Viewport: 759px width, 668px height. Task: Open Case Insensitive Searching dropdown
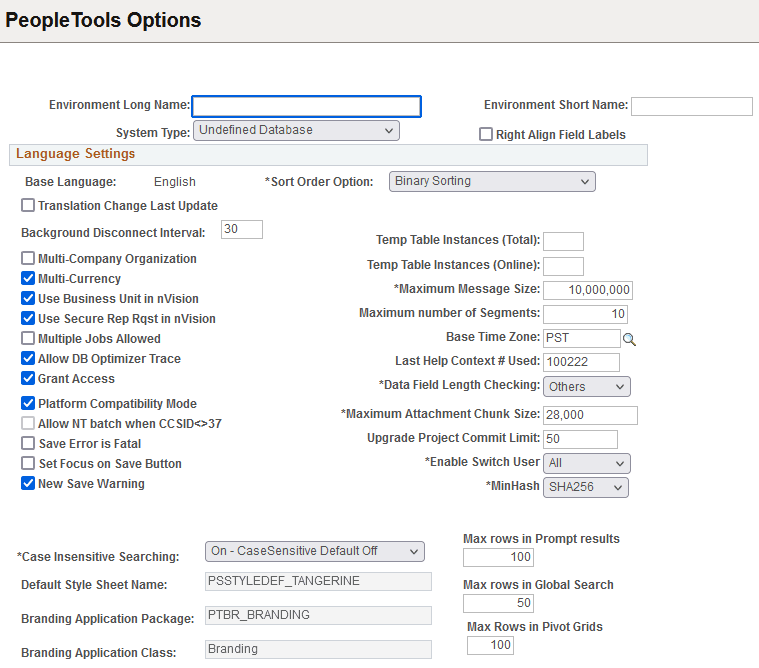pyautogui.click(x=315, y=551)
